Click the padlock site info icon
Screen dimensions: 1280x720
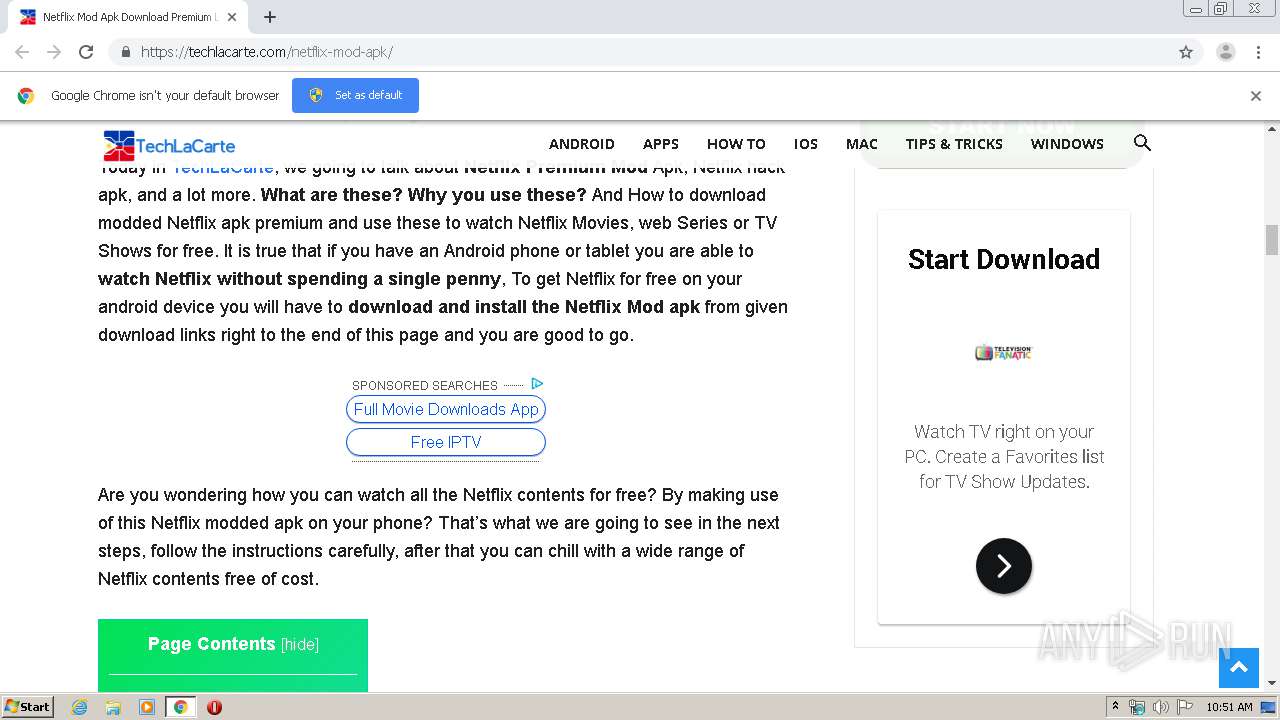(125, 52)
